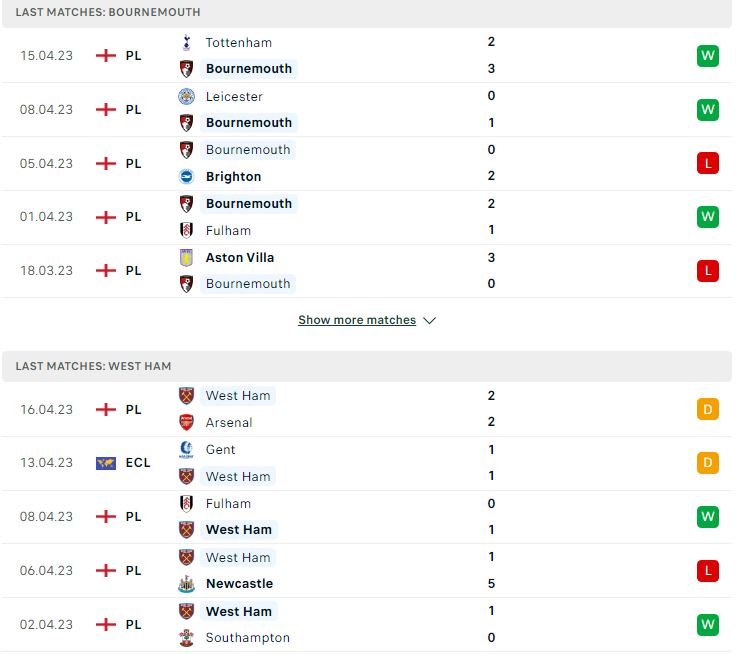The width and height of the screenshot is (745, 654).
Task: Expand the Show more matches link
Action: coord(357,320)
